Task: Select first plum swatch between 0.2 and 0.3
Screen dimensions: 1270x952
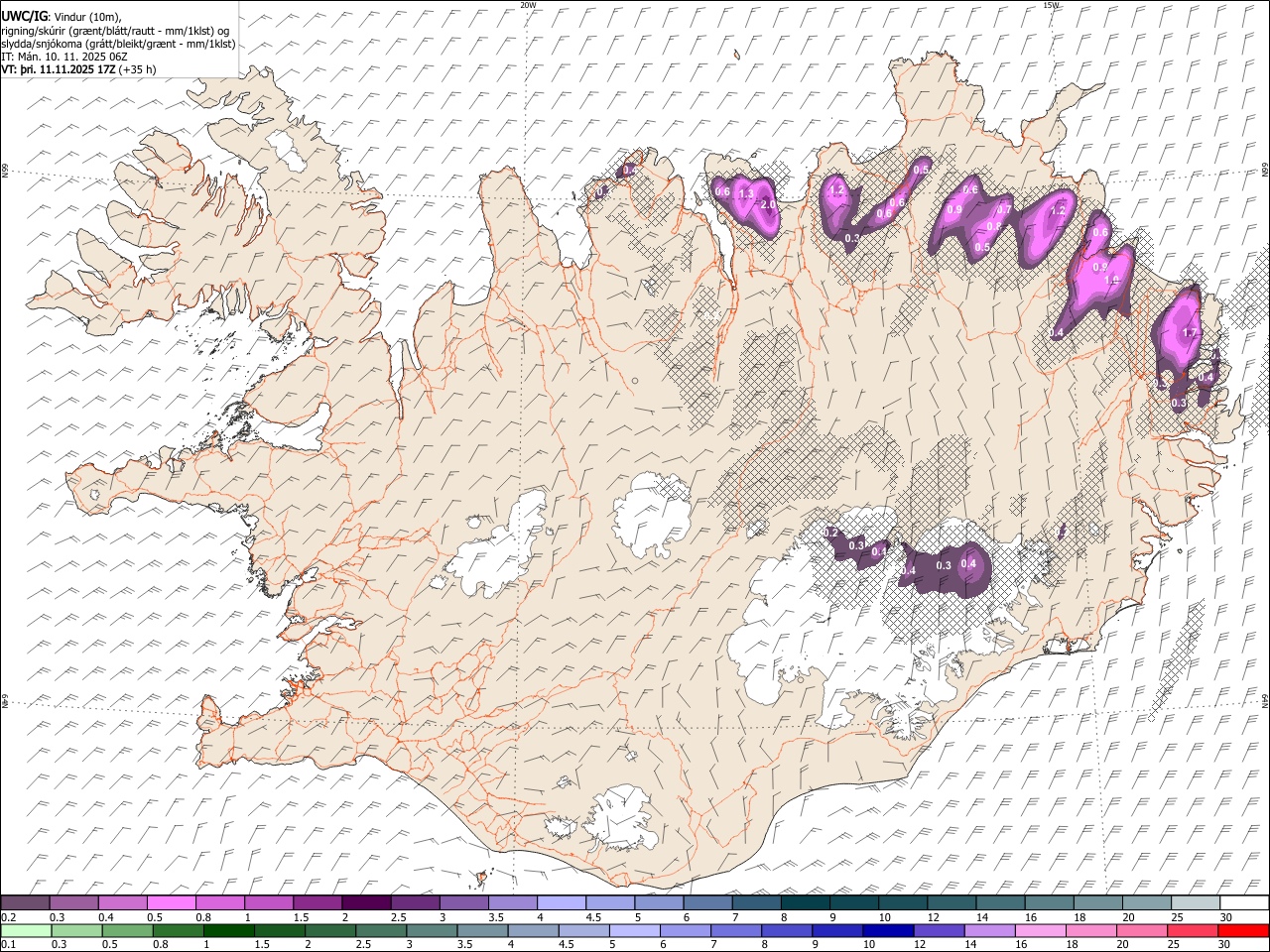Action: tap(25, 903)
